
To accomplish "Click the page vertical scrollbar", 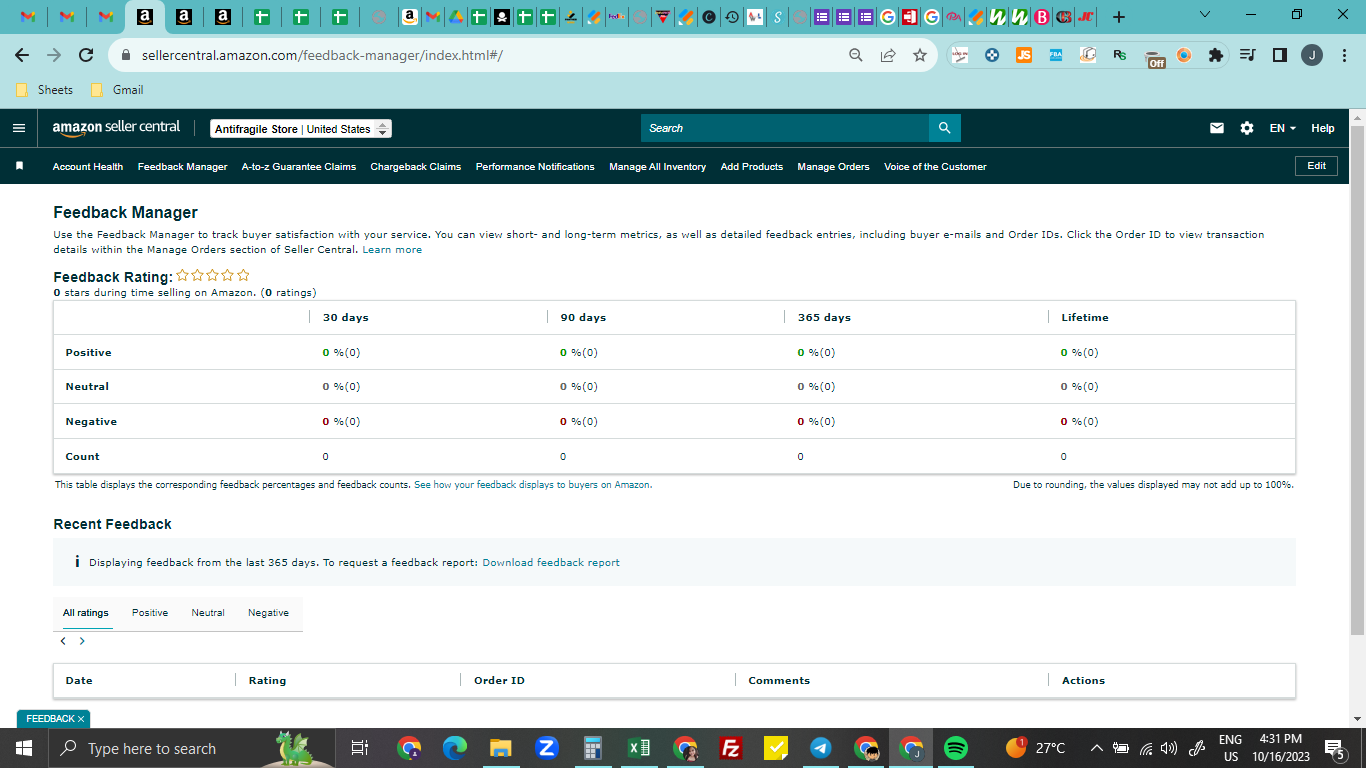I will pos(1357,380).
